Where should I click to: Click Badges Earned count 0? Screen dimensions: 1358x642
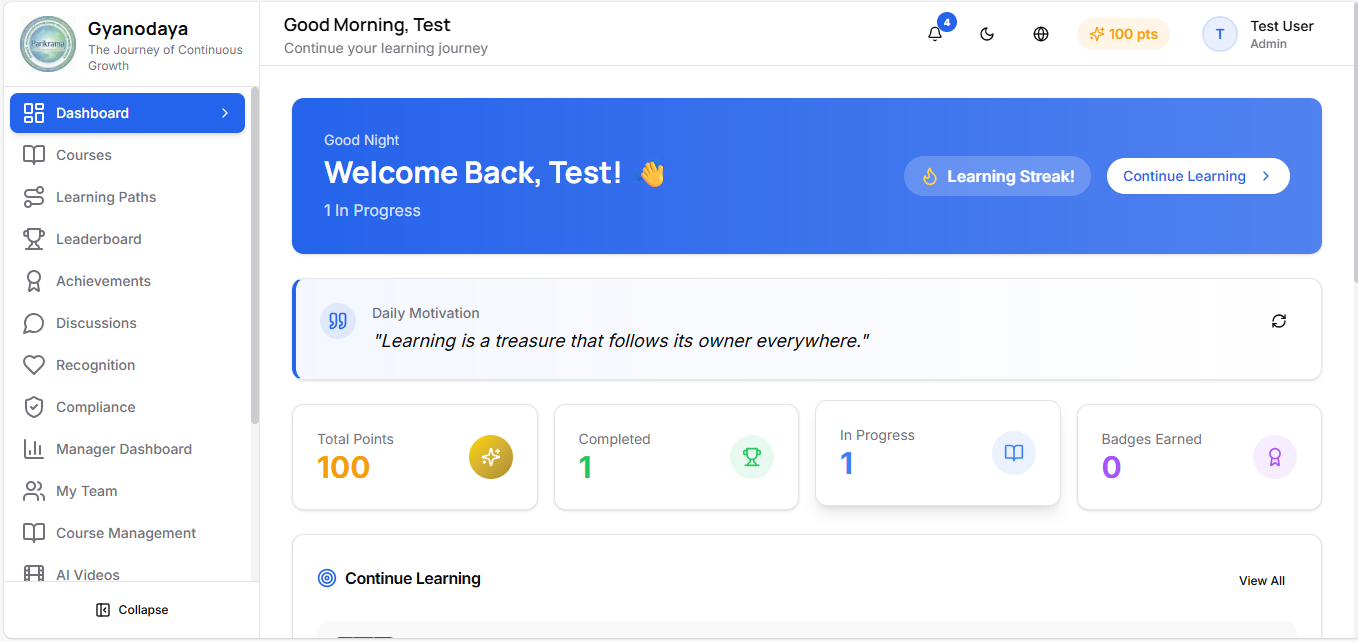(1111, 467)
